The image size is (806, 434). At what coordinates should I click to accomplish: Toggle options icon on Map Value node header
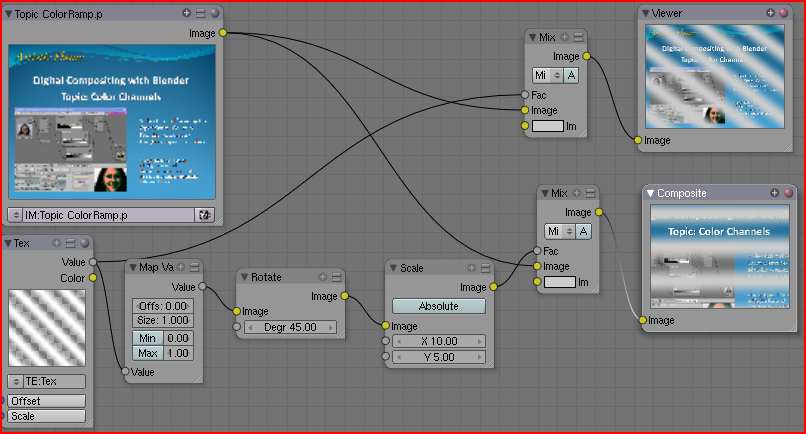tap(194, 267)
